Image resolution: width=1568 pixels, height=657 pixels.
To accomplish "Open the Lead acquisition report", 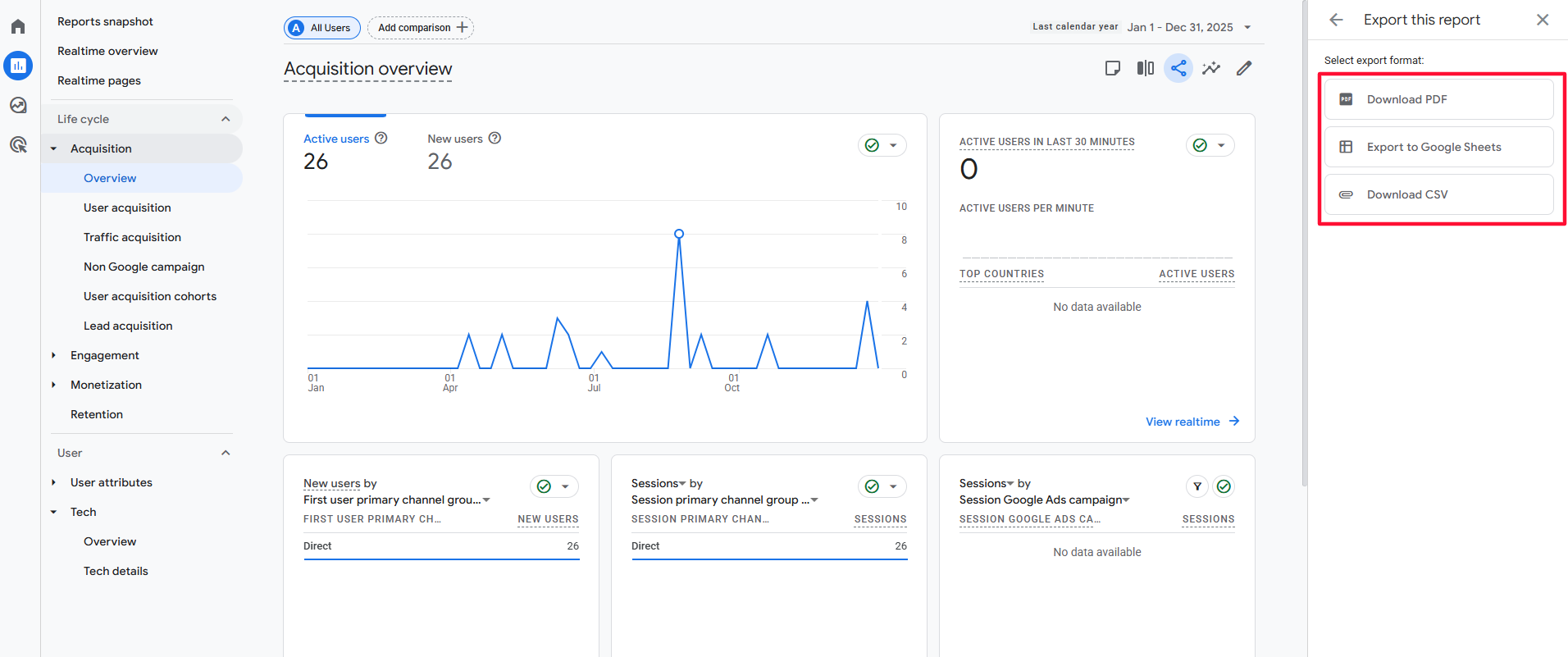I will tap(128, 326).
